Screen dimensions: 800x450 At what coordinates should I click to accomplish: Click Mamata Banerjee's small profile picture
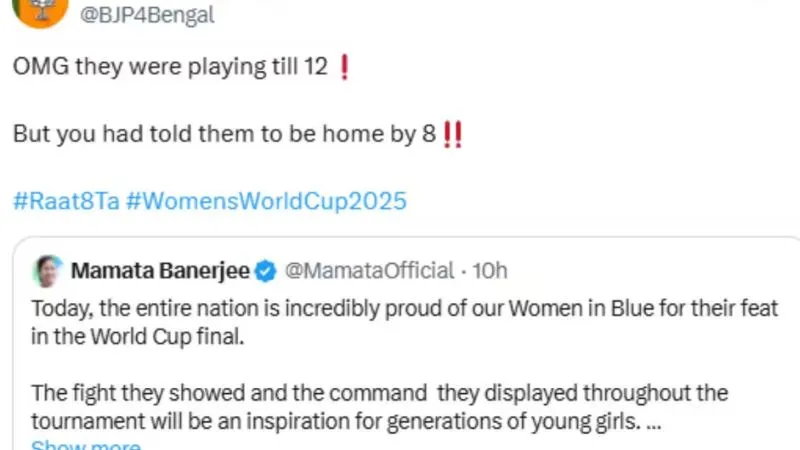coord(47,270)
